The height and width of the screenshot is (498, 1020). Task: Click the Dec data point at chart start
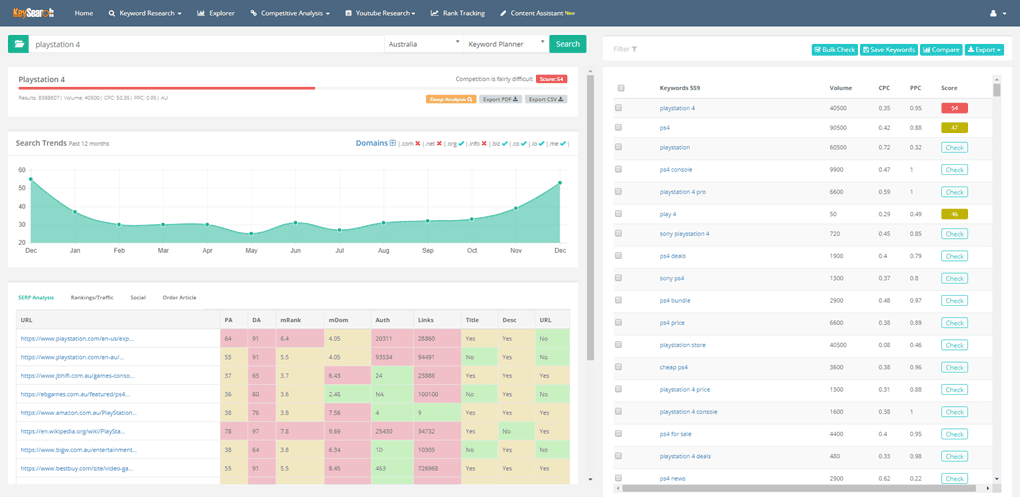[31, 179]
